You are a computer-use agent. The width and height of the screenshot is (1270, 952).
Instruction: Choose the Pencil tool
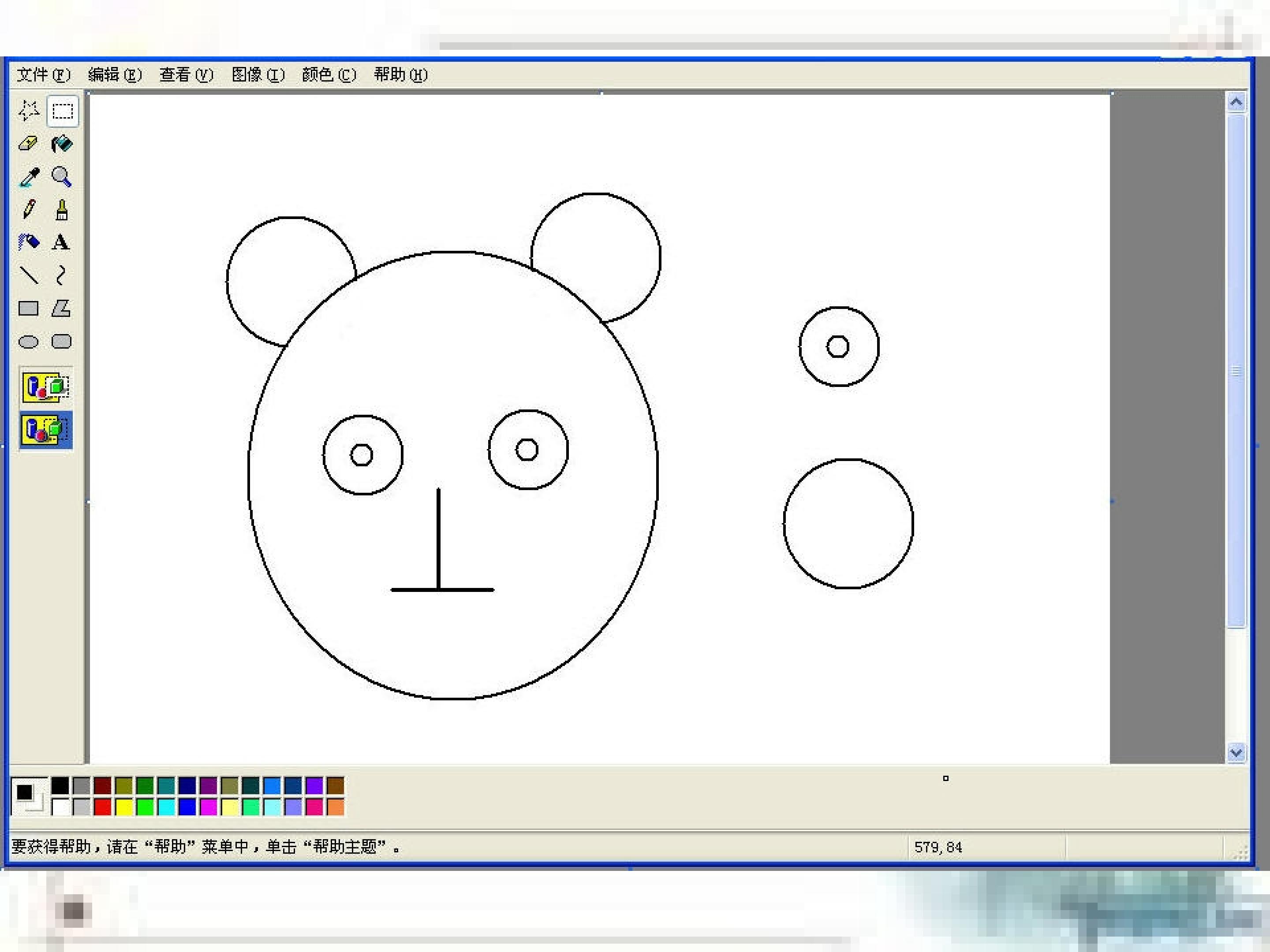tap(29, 209)
